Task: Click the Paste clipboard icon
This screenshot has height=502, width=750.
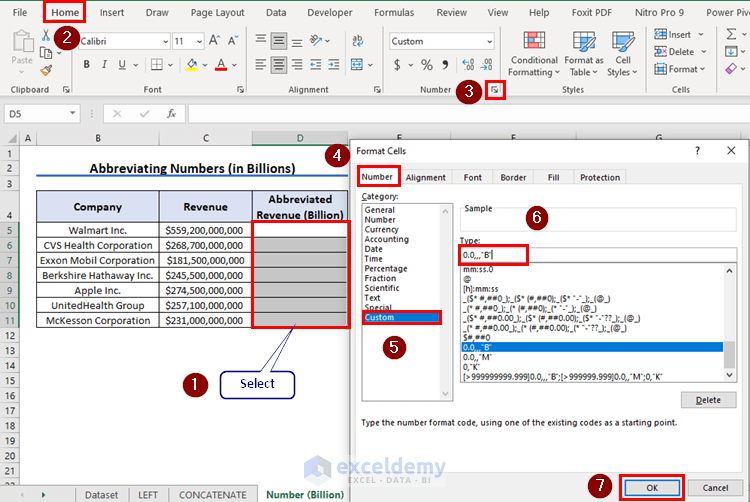Action: pos(22,42)
